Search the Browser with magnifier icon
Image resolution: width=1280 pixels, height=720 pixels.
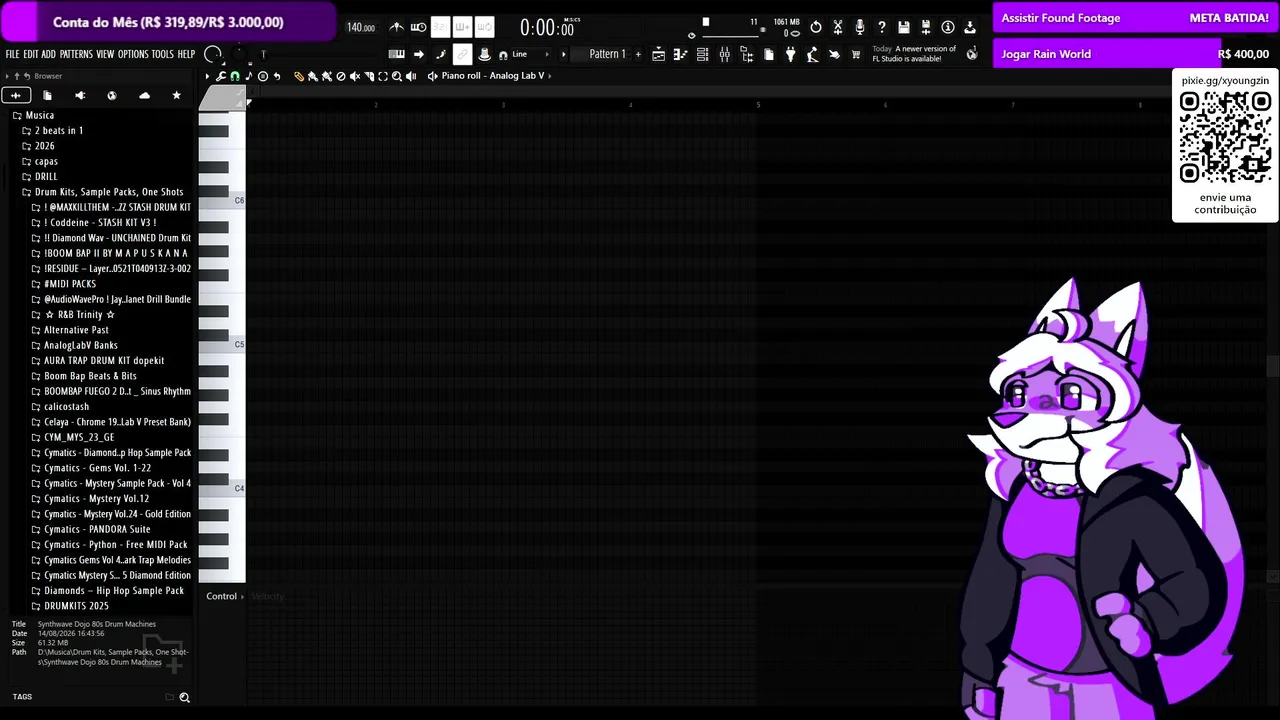[x=184, y=697]
